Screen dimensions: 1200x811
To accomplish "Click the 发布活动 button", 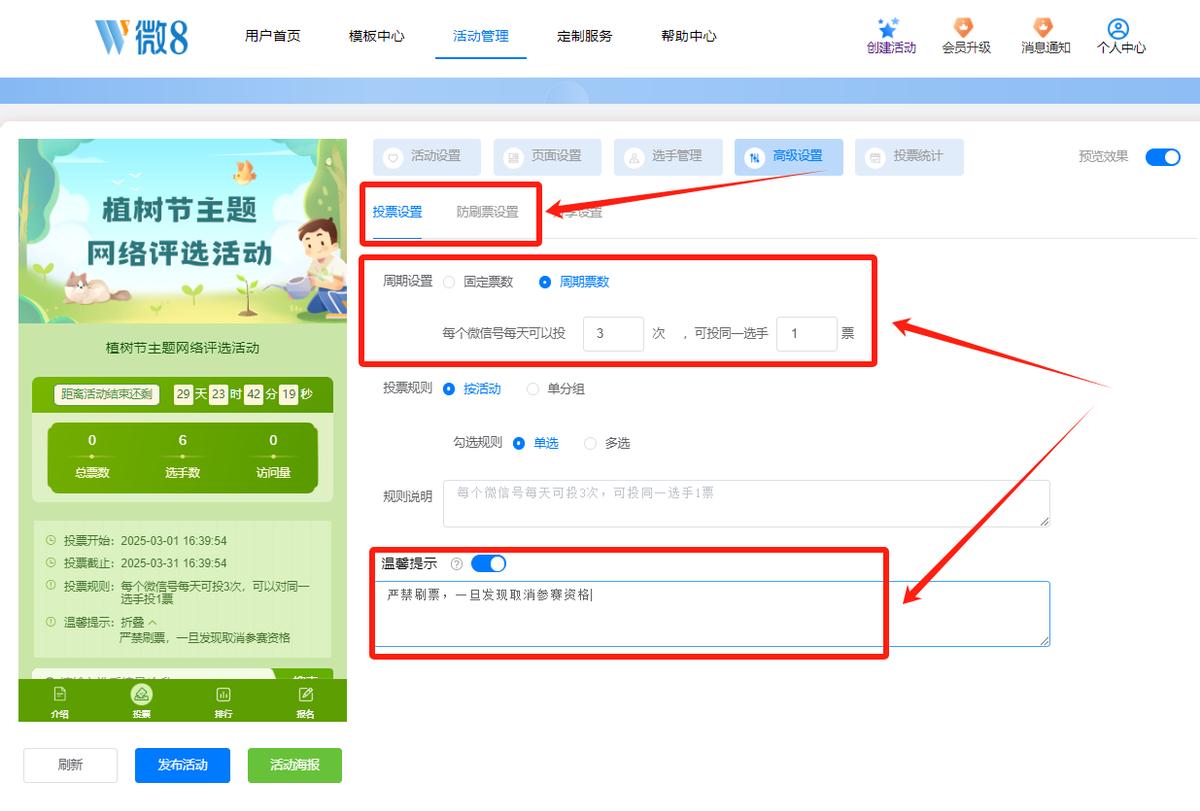I will point(183,765).
